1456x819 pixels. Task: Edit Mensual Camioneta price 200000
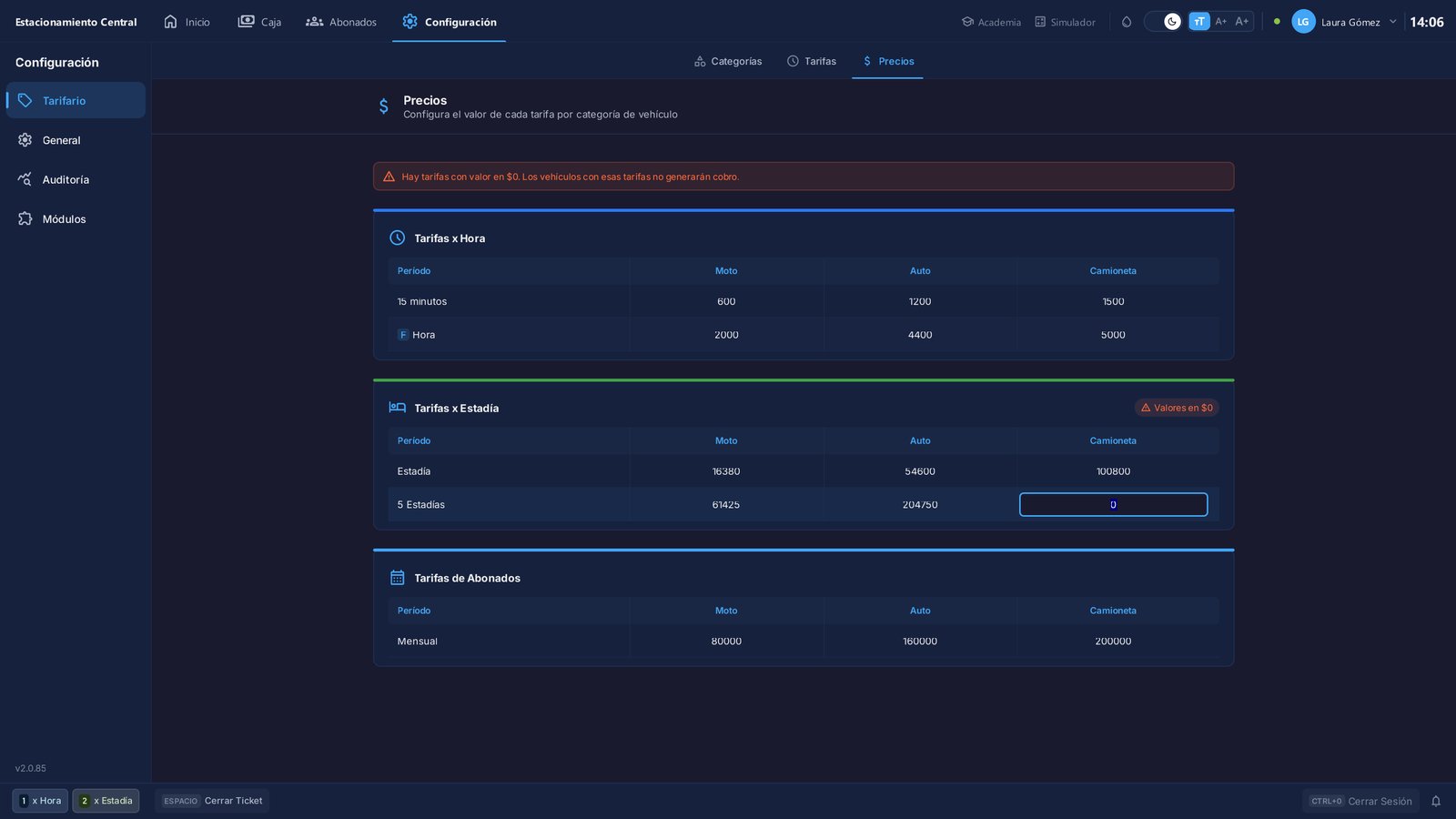click(x=1113, y=642)
